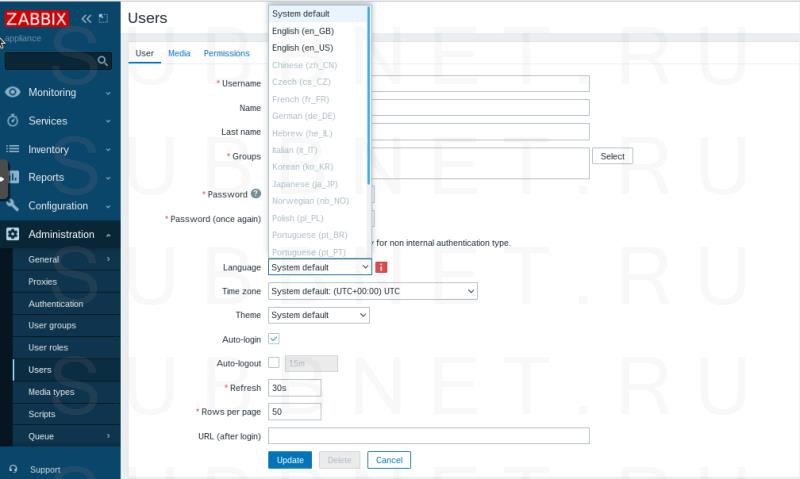This screenshot has width=800, height=479.
Task: Choose English (en_US) from the language list
Action: (303, 48)
